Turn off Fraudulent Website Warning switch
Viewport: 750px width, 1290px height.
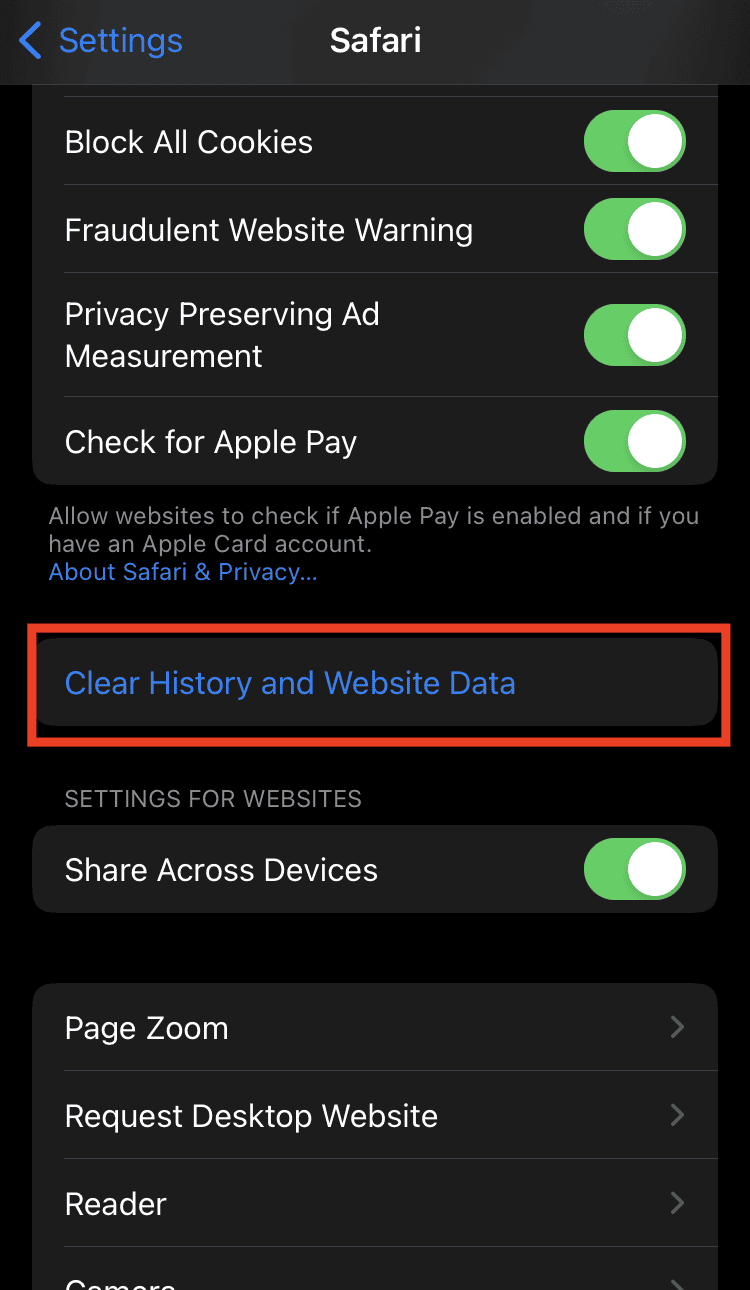click(x=635, y=230)
